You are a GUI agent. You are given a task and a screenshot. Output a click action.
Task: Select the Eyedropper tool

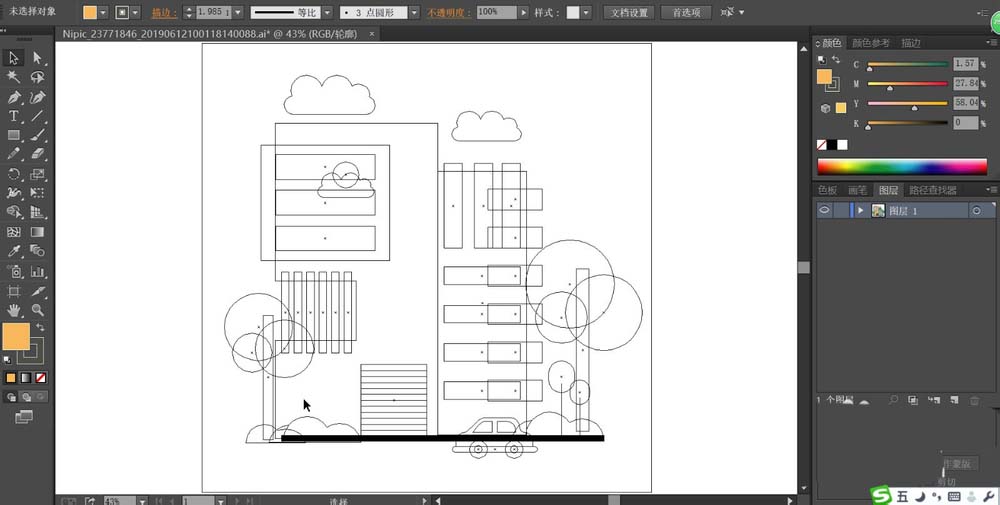(13, 251)
